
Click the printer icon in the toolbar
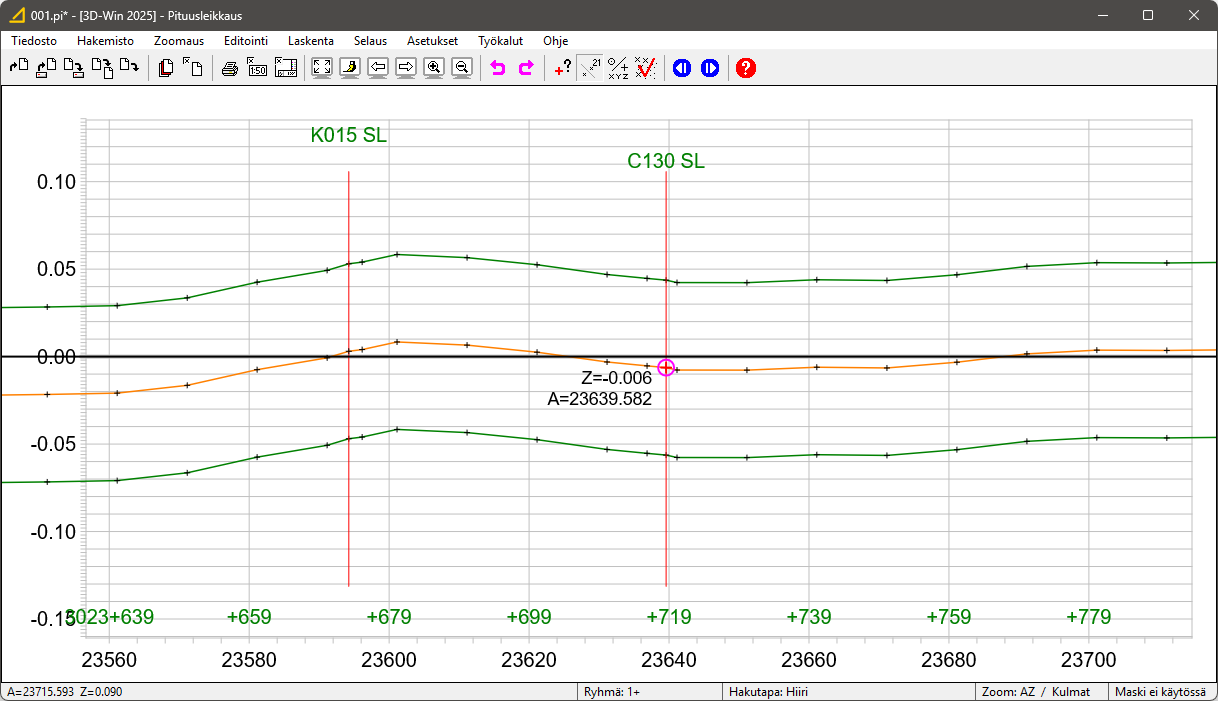click(x=230, y=68)
